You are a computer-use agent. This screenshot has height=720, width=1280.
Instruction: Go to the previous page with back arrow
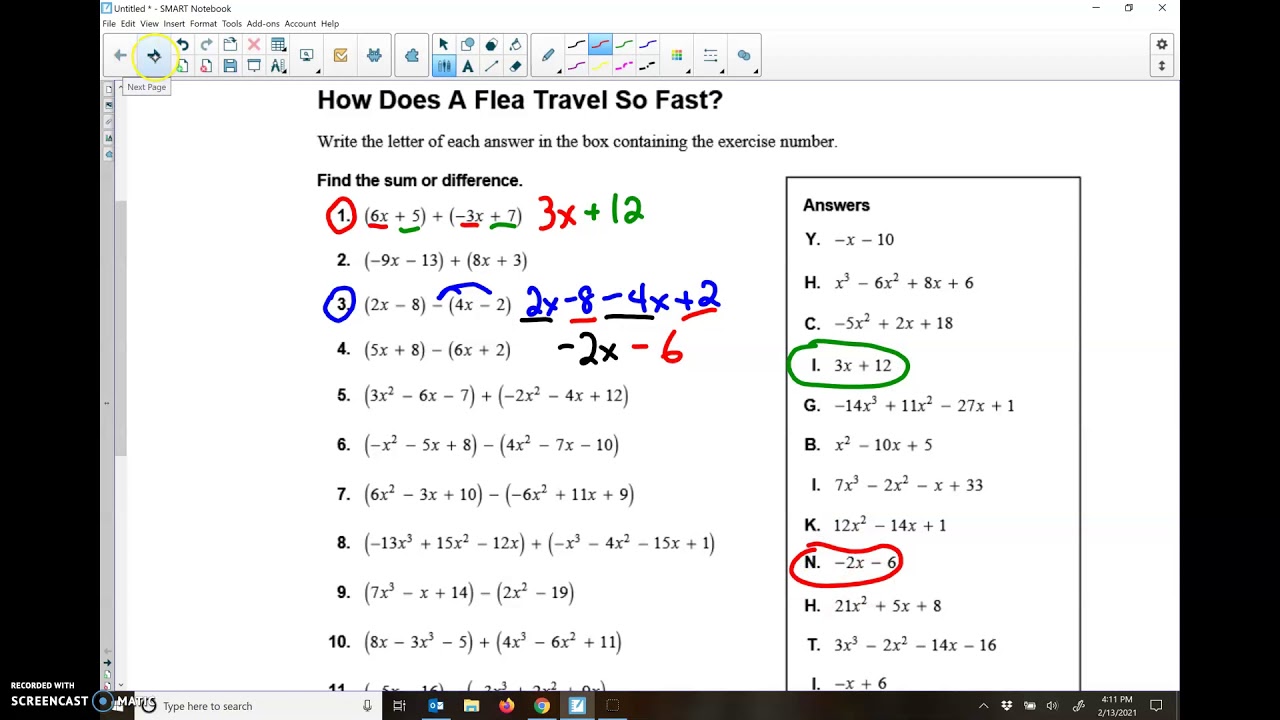(120, 56)
